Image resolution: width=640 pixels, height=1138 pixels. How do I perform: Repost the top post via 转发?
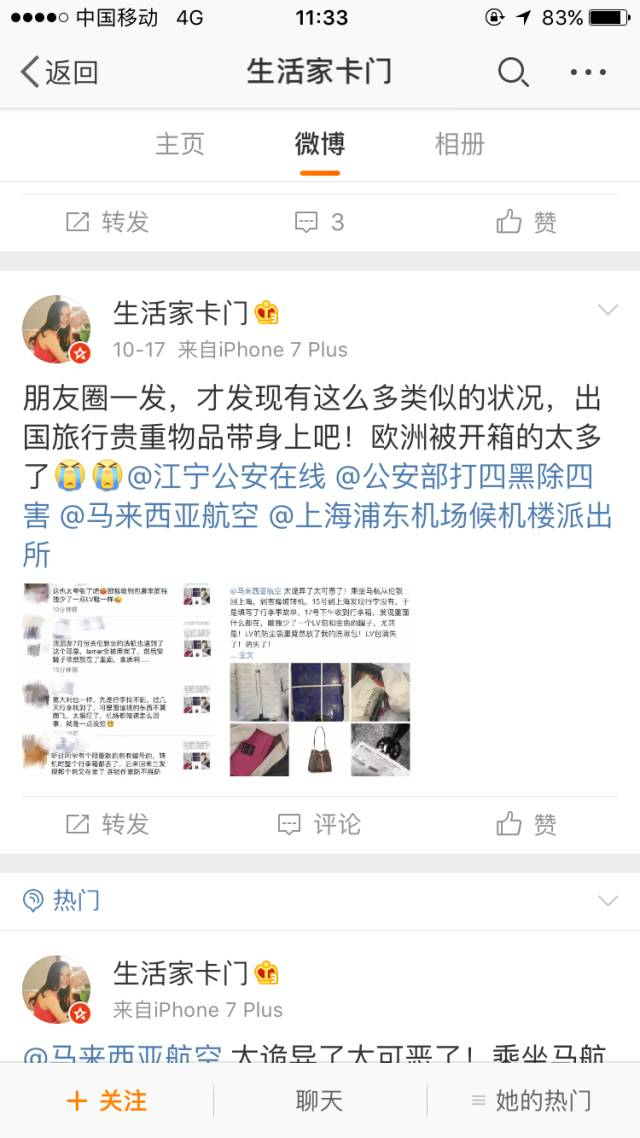click(x=107, y=221)
